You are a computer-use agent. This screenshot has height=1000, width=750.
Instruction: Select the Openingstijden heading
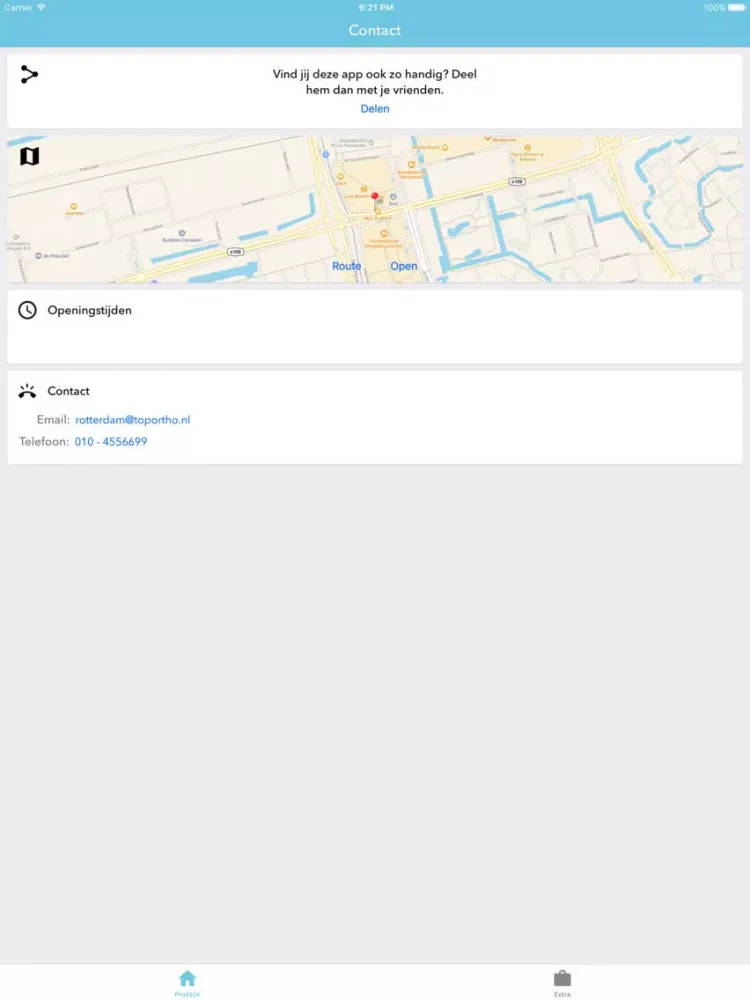point(89,311)
